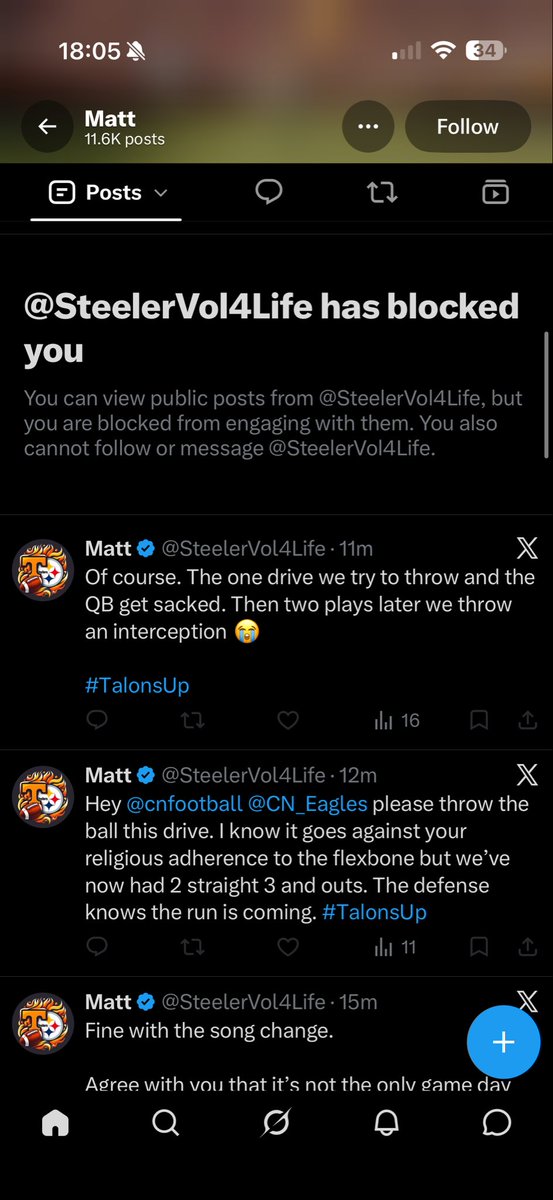This screenshot has height=1200, width=553.
Task: View analytics showing 11 views
Action: 396,946
